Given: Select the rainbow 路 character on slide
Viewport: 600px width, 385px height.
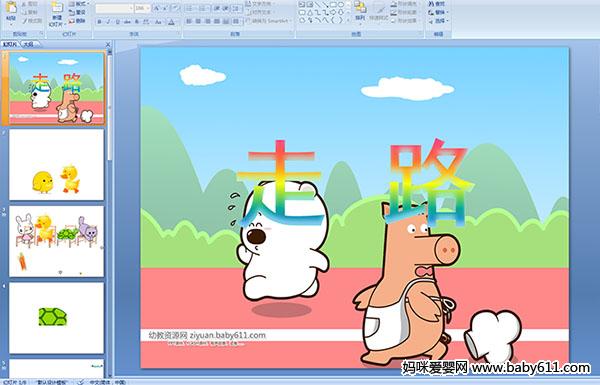Looking at the screenshot, I should click(429, 183).
